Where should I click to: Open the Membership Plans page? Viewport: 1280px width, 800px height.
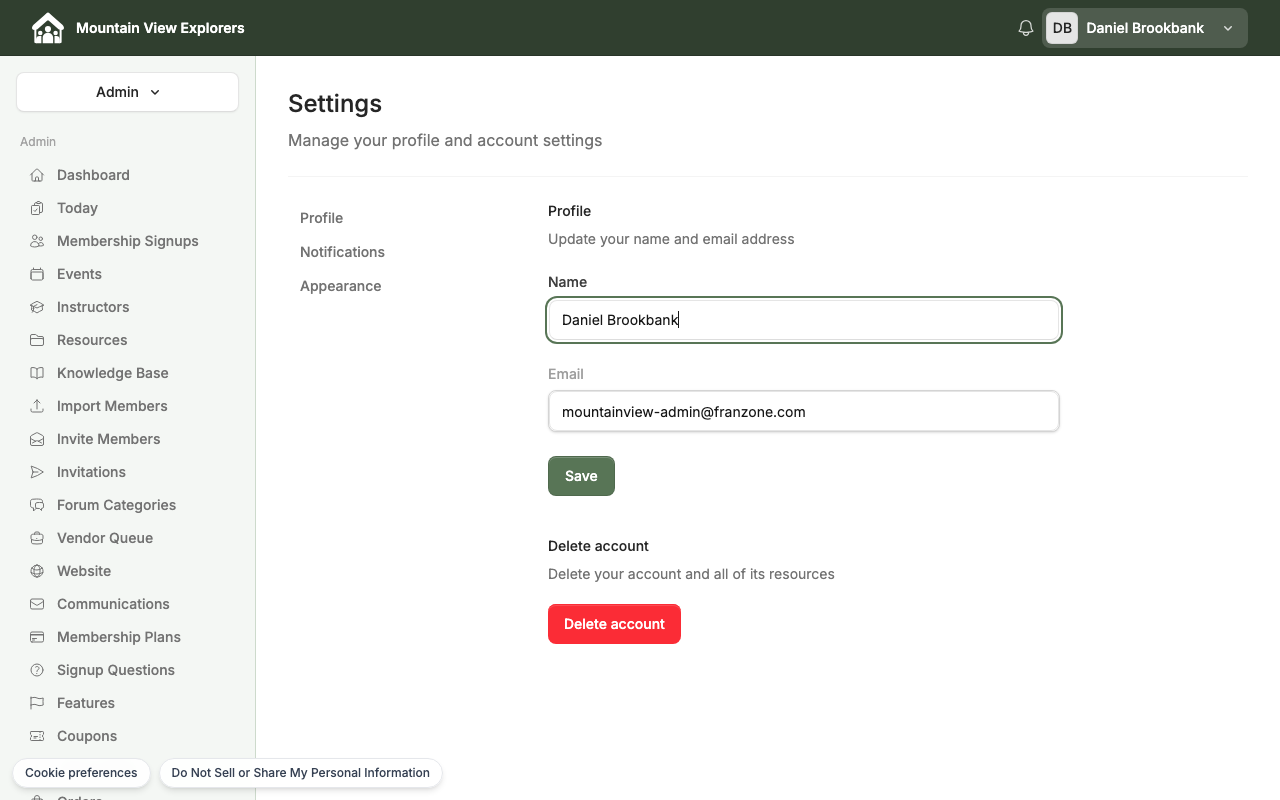click(x=118, y=637)
